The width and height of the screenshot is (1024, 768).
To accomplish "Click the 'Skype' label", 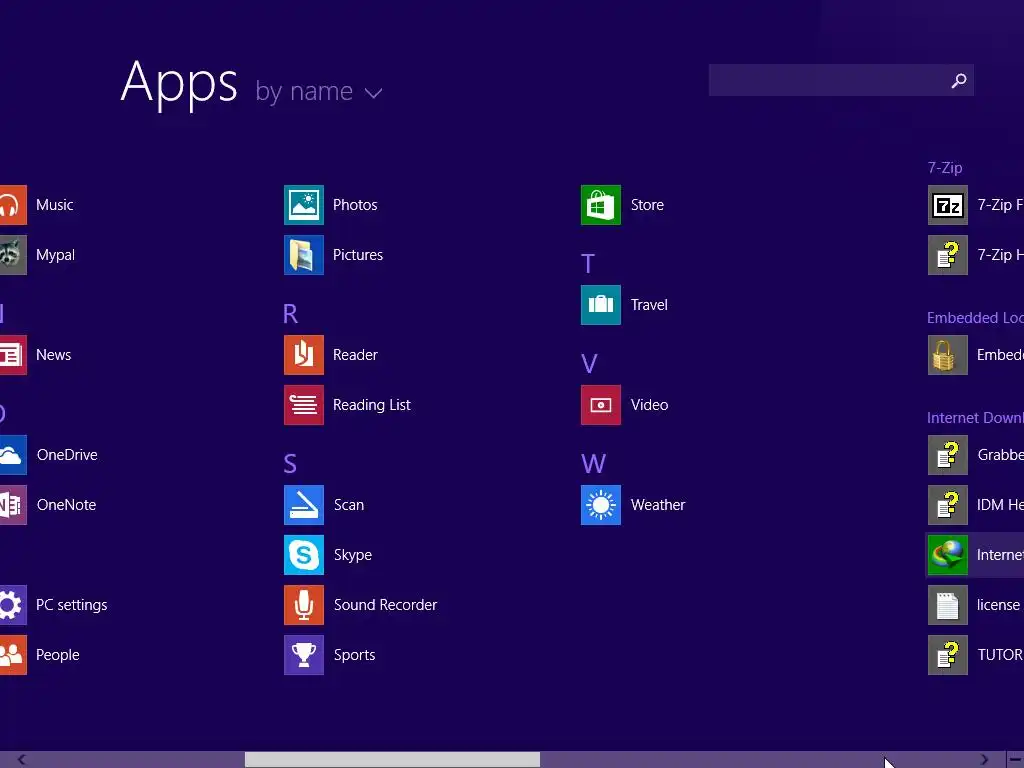I will [x=353, y=555].
